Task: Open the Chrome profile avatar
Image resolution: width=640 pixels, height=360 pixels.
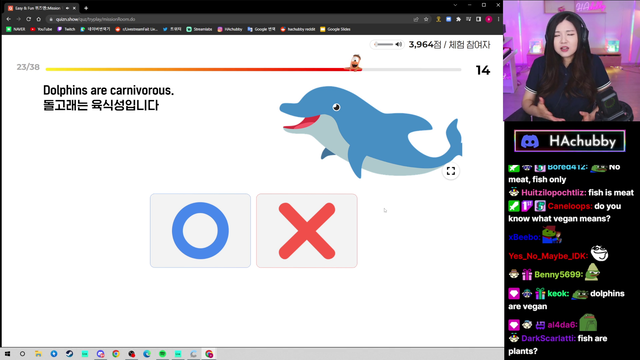Action: pos(489,19)
